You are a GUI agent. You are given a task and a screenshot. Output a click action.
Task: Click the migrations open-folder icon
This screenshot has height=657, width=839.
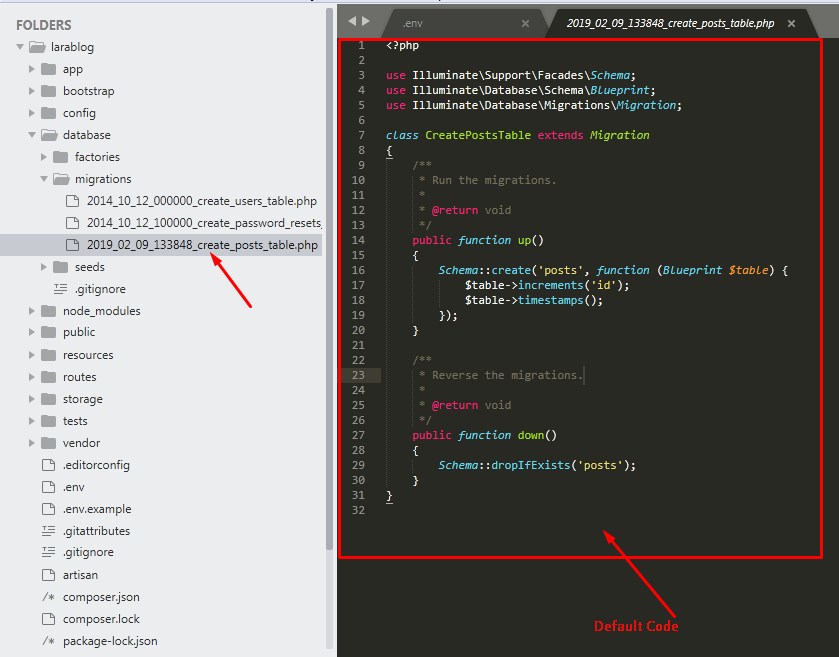click(61, 179)
